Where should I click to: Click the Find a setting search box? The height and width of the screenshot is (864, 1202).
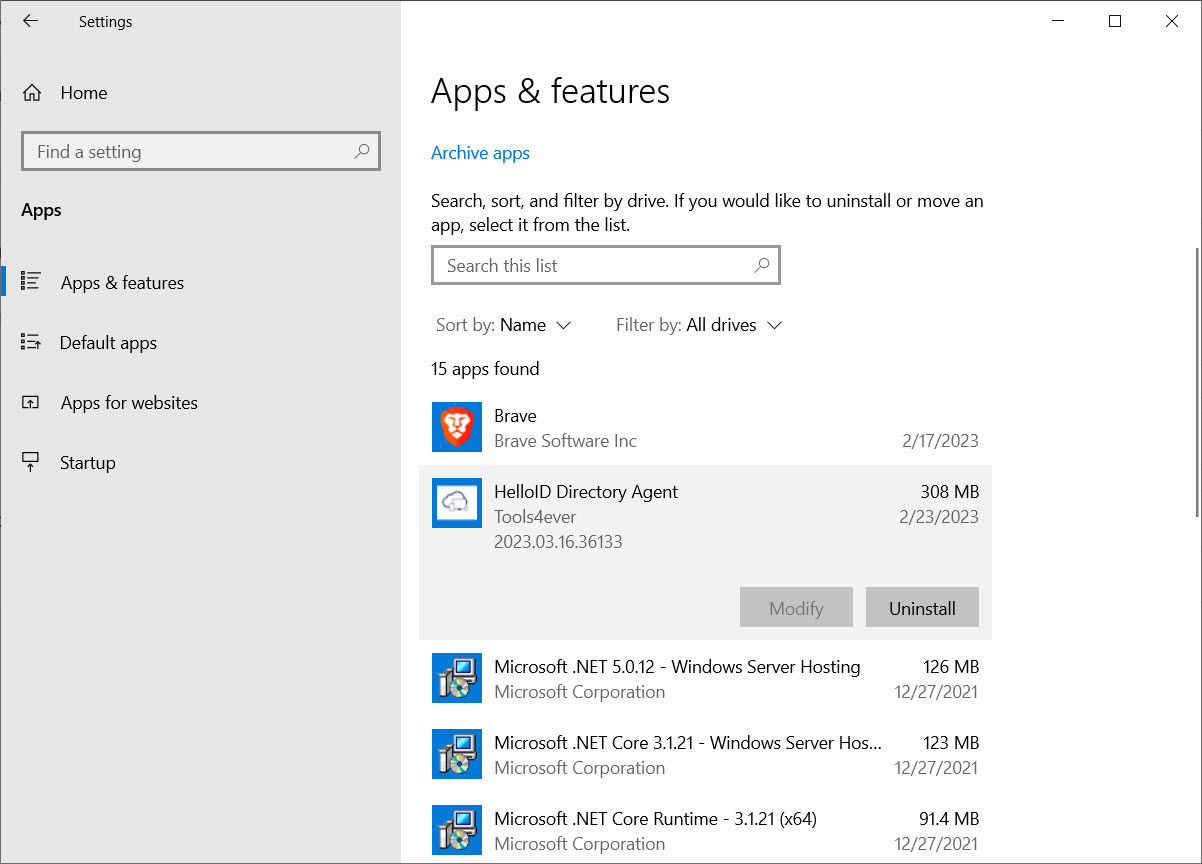[201, 152]
